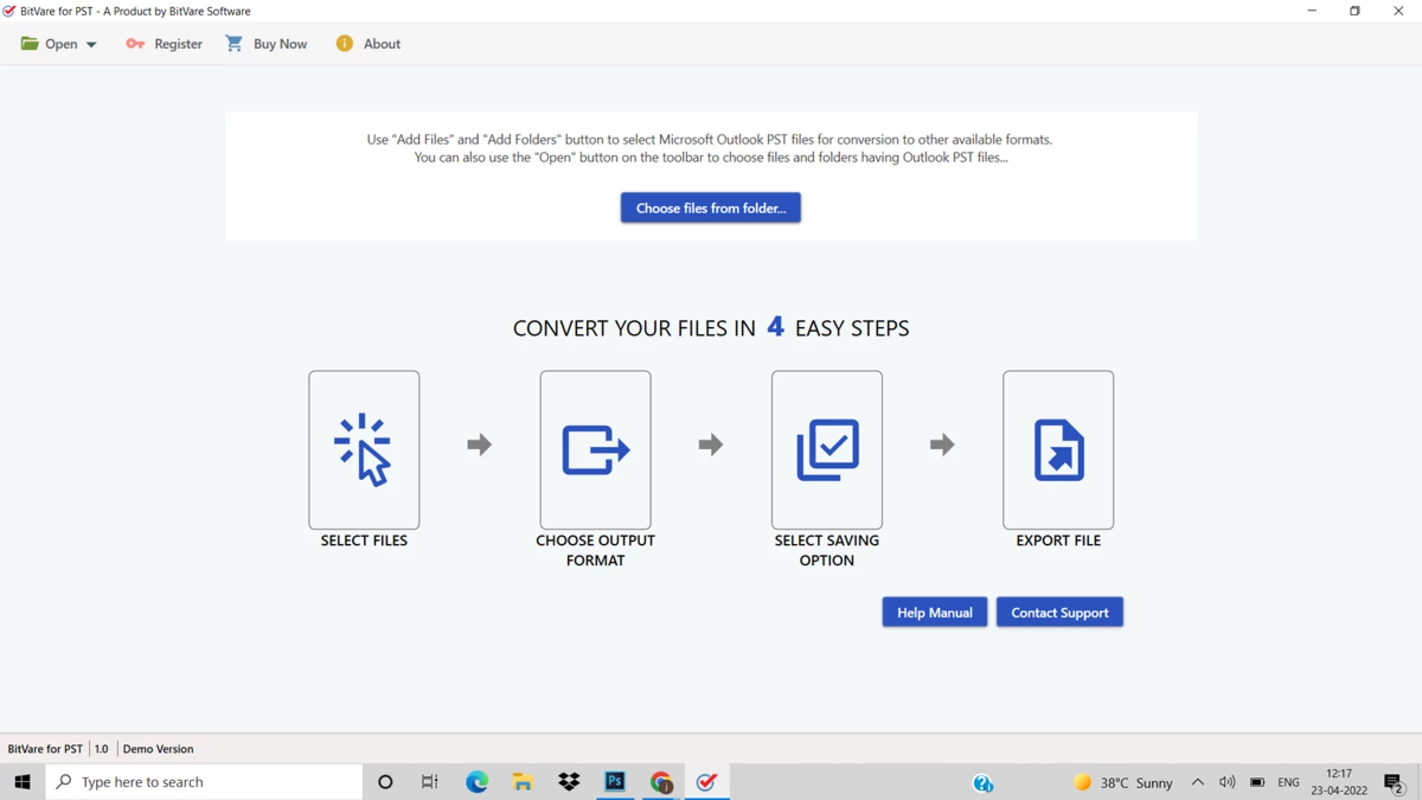The width and height of the screenshot is (1422, 800).
Task: Open Dropbox from the taskbar
Action: (569, 782)
